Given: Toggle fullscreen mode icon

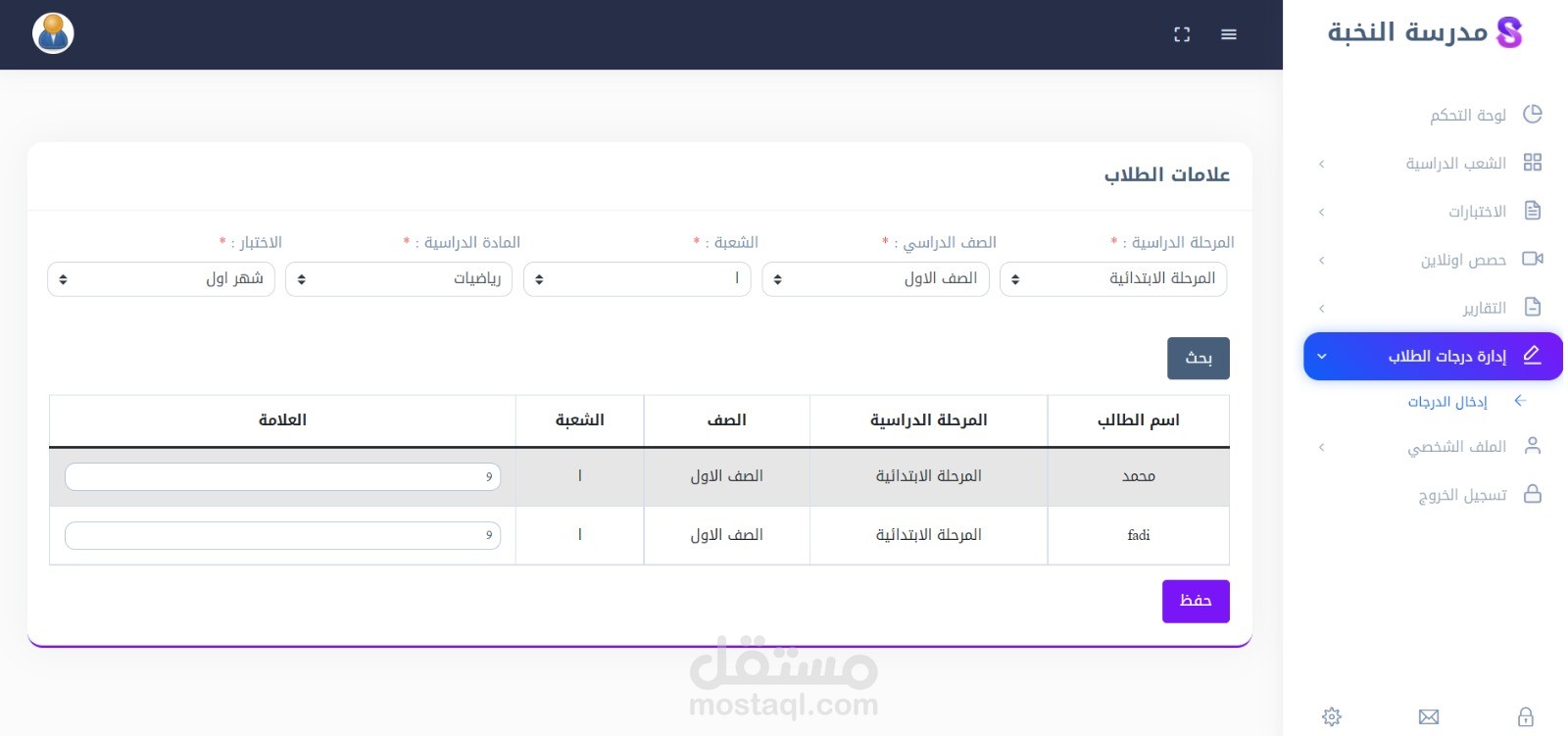Looking at the screenshot, I should click(1182, 34).
